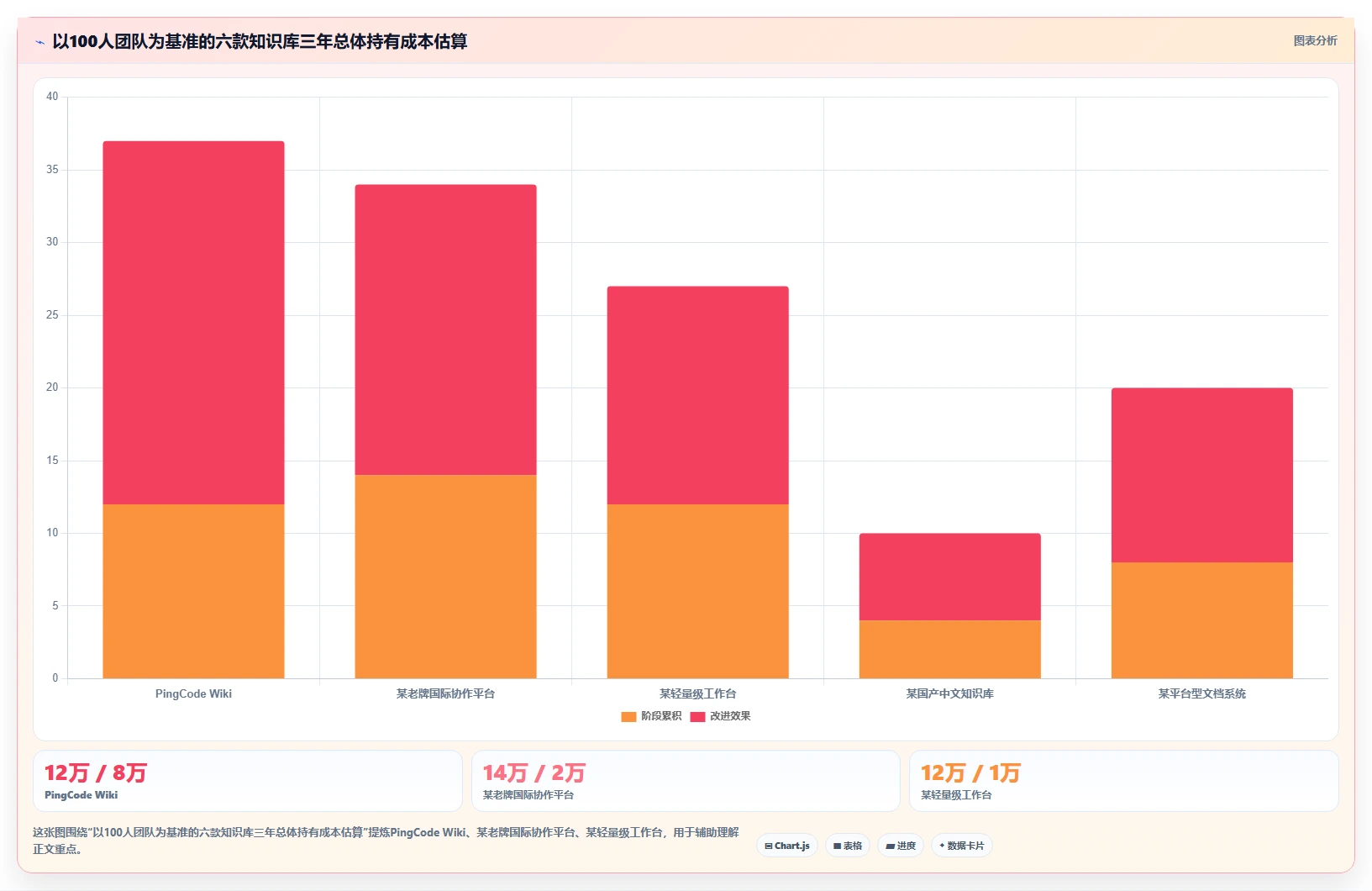This screenshot has height=891, width=1372.
Task: Click the 某国产中文知识库 x-axis label
Action: (x=949, y=693)
